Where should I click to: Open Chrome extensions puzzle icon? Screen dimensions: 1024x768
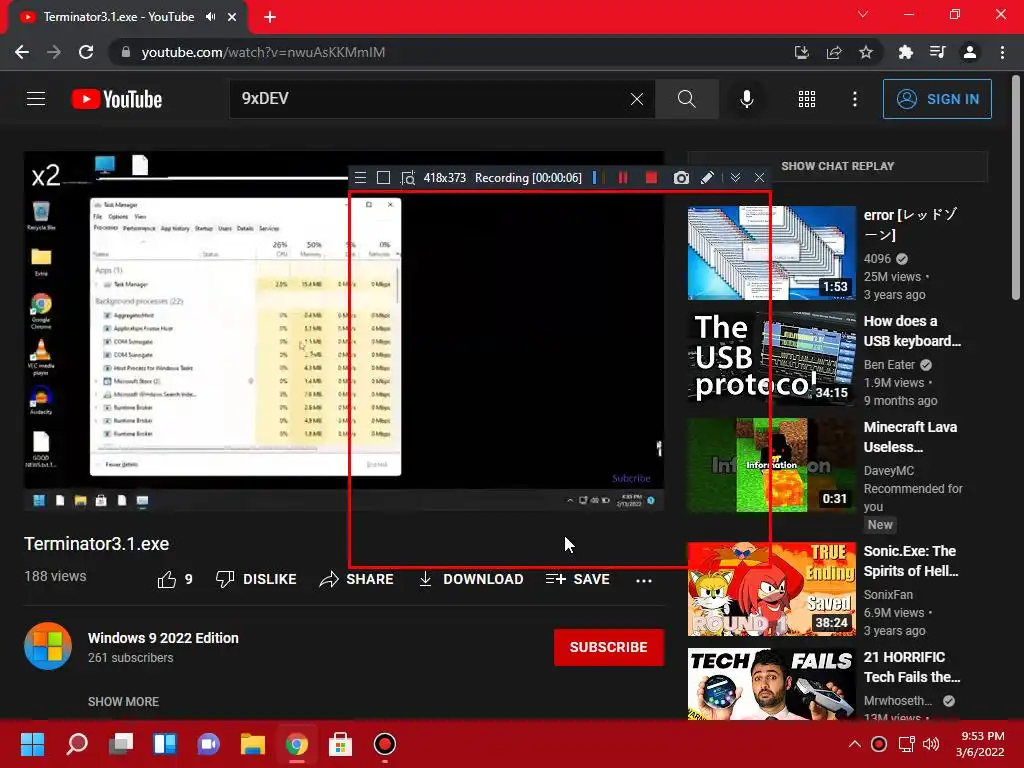pos(905,52)
